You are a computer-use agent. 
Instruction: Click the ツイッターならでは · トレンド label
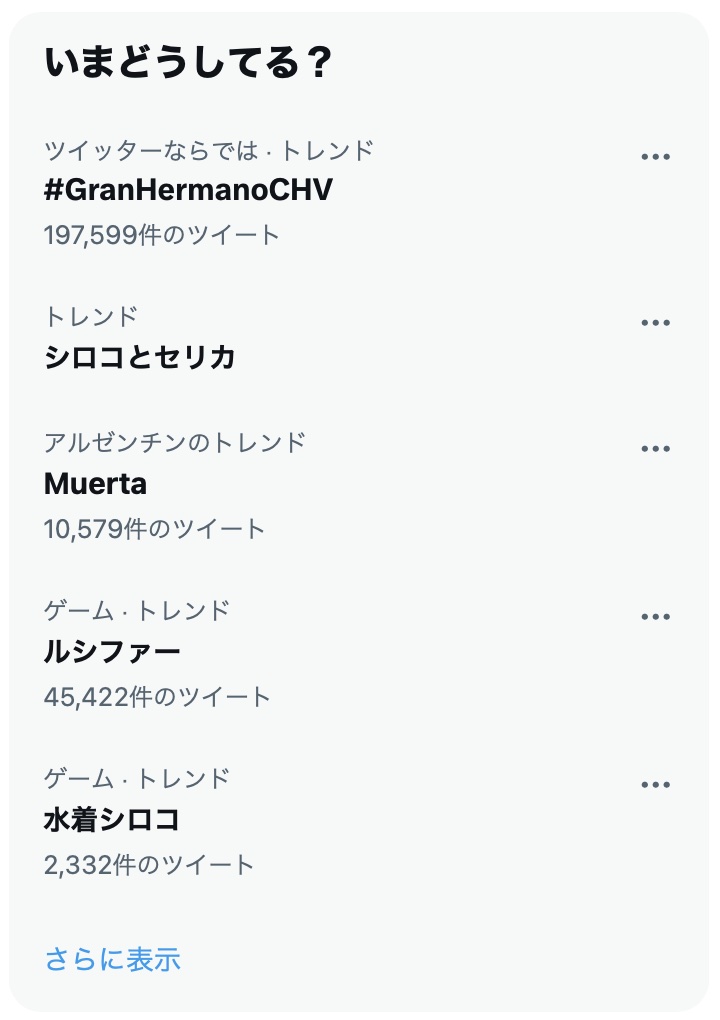[x=209, y=150]
